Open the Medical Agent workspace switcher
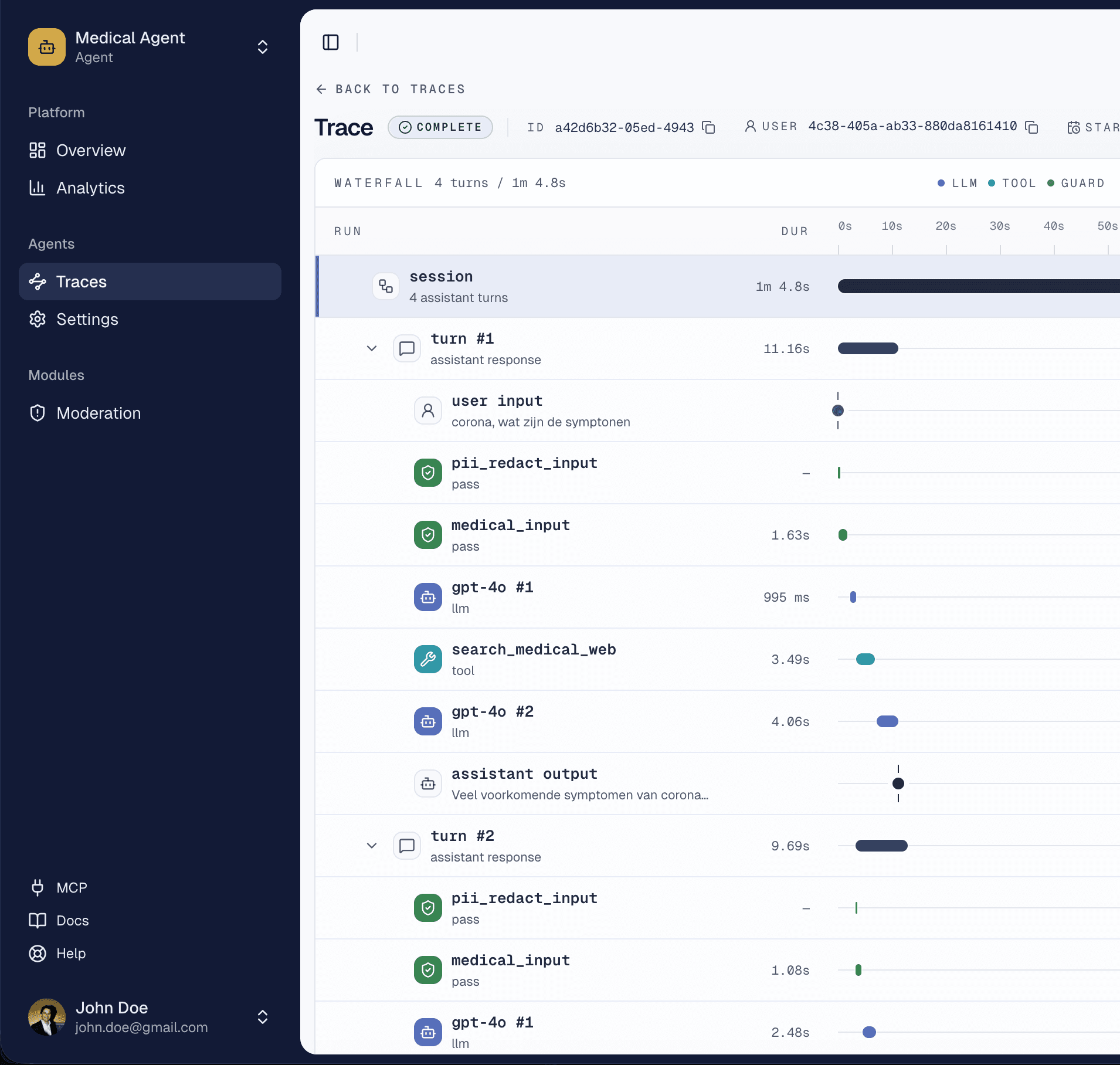This screenshot has height=1065, width=1120. point(263,47)
